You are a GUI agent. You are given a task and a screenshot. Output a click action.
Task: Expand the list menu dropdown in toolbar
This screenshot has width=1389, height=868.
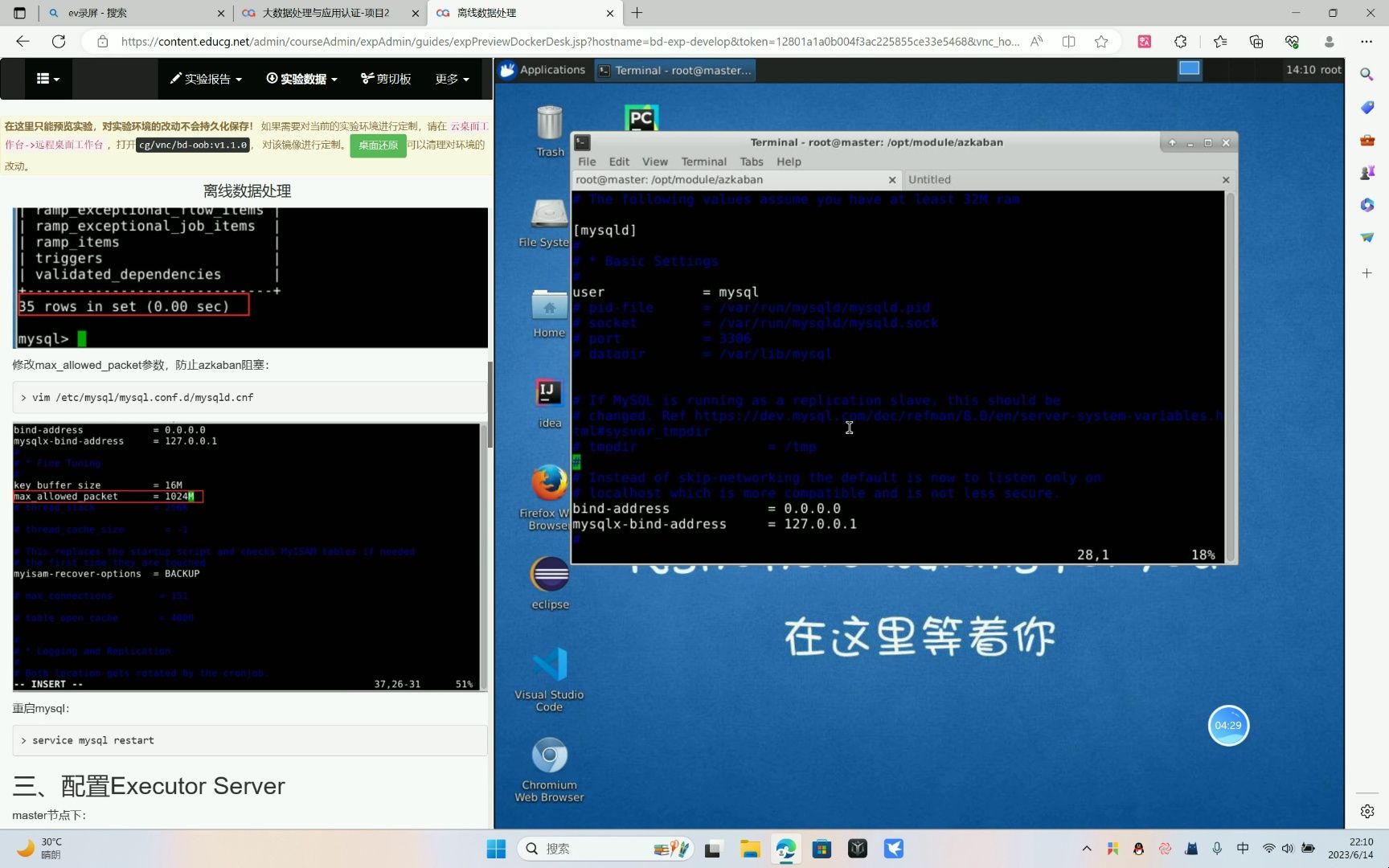(x=48, y=79)
